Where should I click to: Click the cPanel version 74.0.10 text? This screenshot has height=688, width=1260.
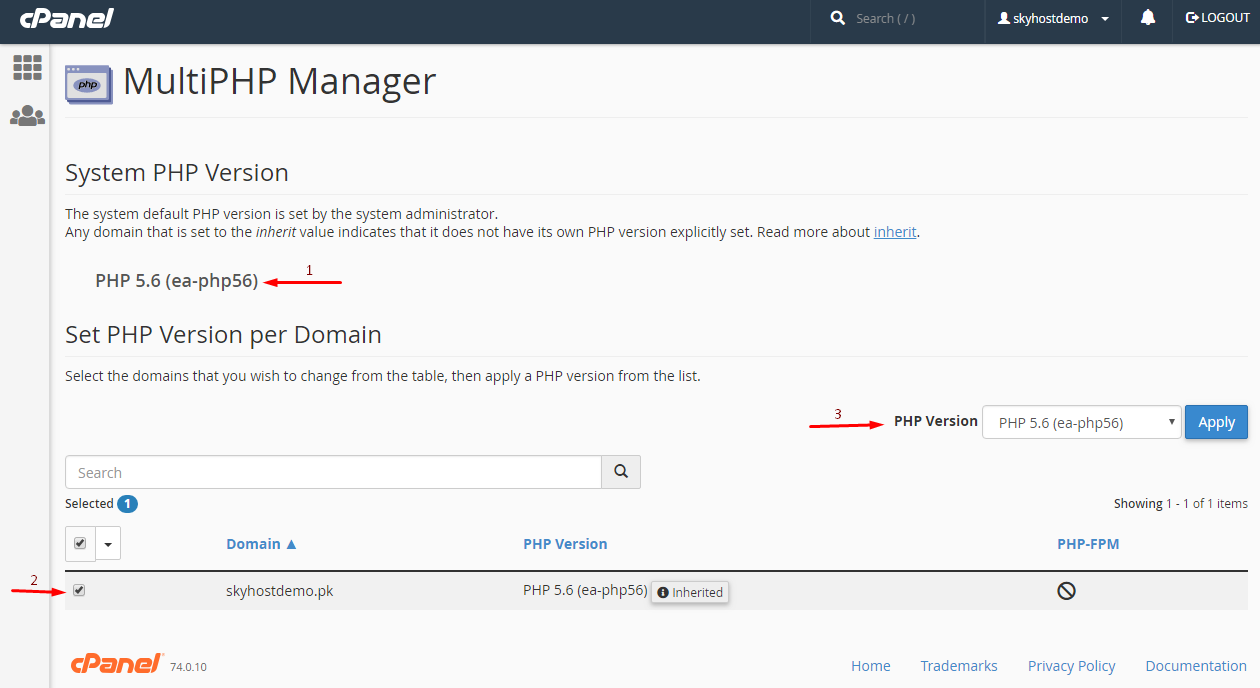(x=188, y=667)
